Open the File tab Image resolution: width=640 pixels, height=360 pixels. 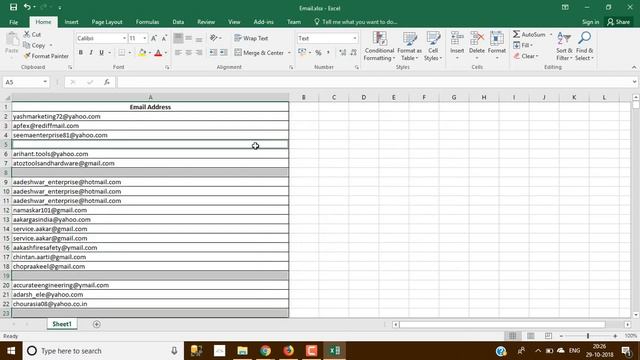[x=13, y=22]
